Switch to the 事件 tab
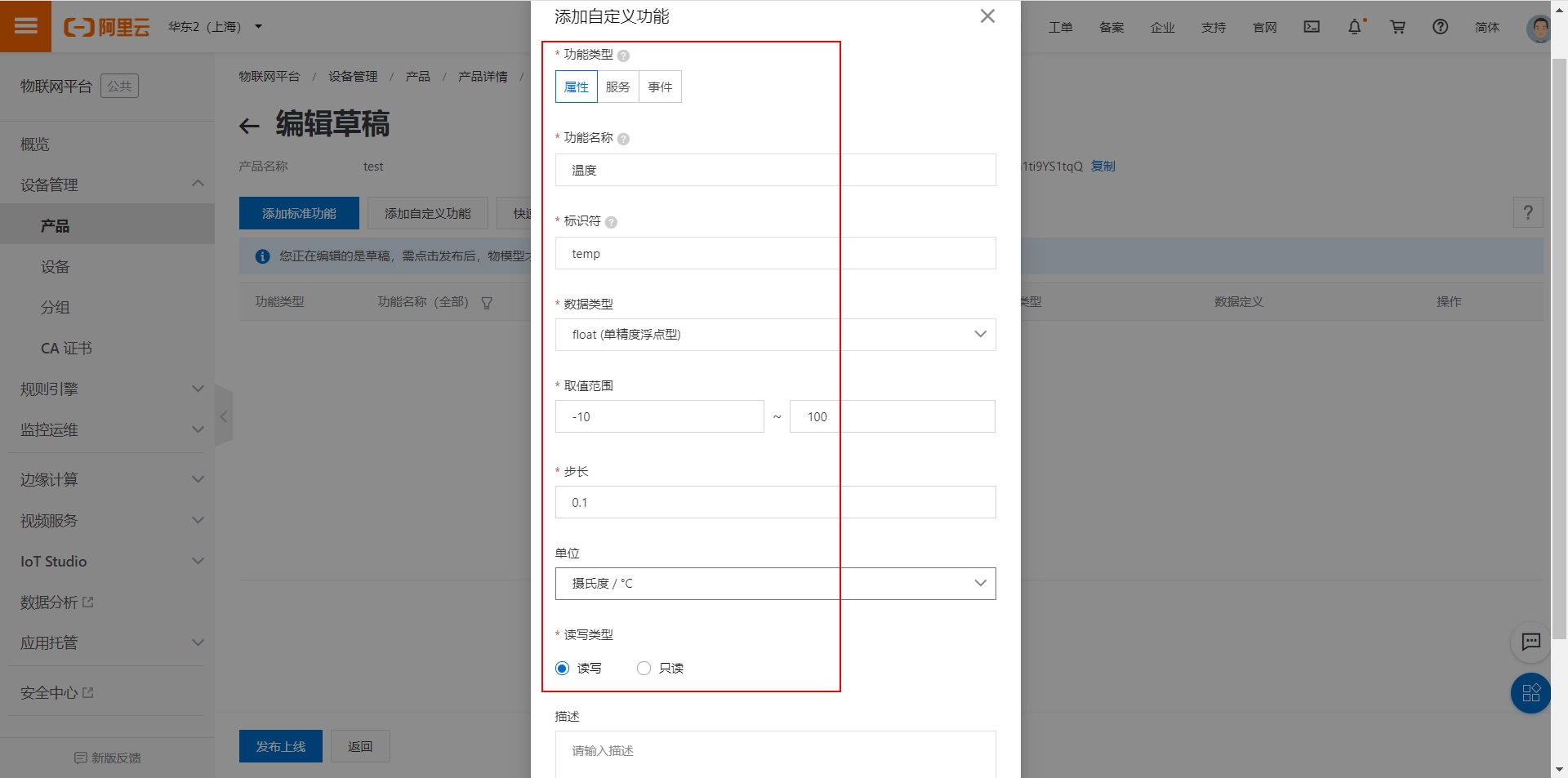Screen dimensions: 1568x778 (660, 87)
